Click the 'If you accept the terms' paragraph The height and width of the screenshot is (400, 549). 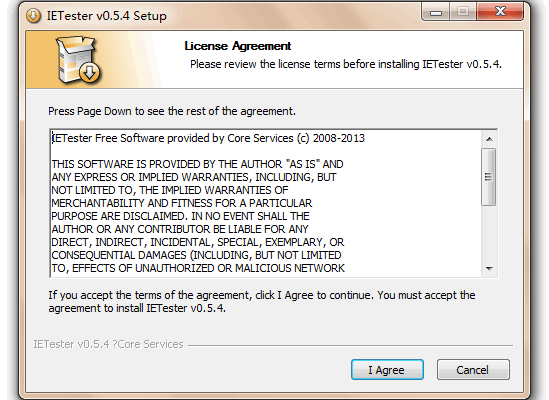coord(262,302)
